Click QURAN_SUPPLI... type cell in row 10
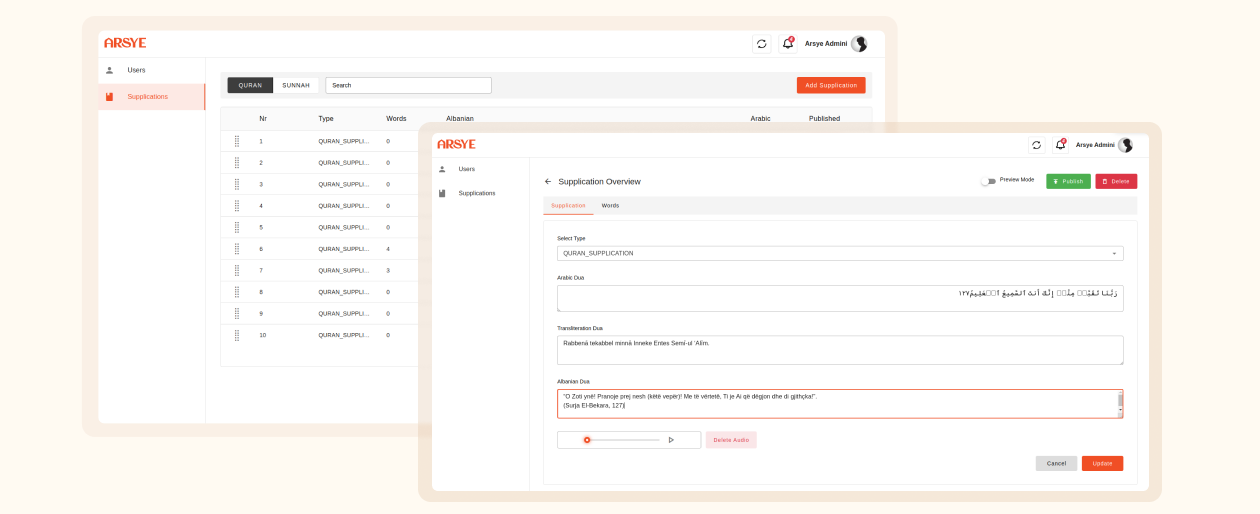Image resolution: width=1260 pixels, height=514 pixels. 343,335
